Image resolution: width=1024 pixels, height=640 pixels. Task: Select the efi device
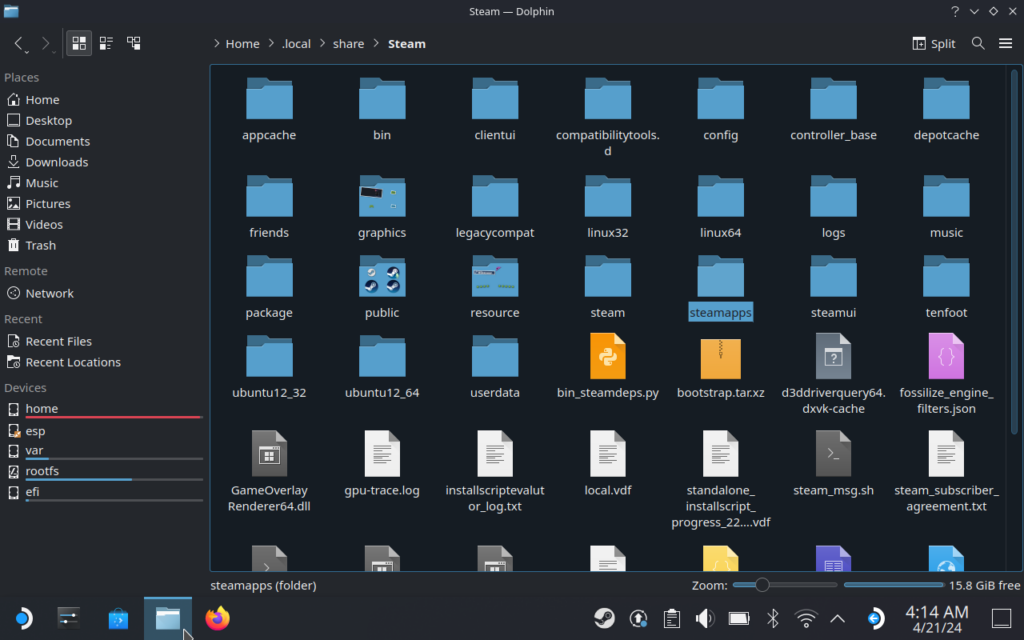click(103, 492)
